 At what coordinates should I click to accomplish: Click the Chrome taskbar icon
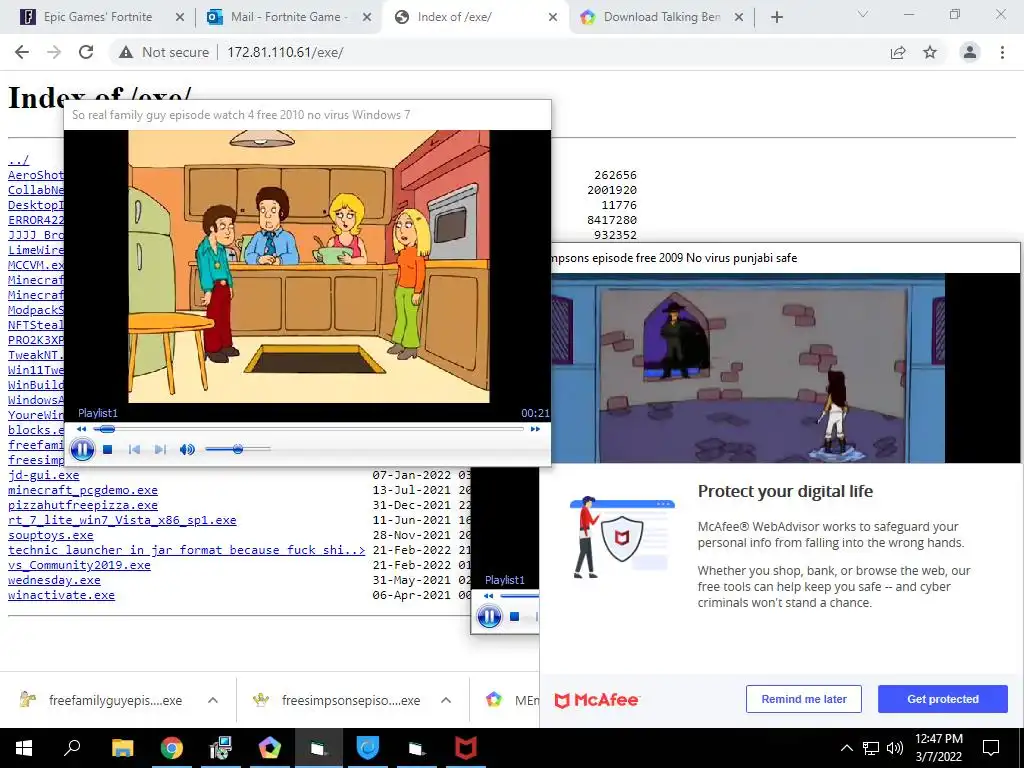click(x=172, y=748)
